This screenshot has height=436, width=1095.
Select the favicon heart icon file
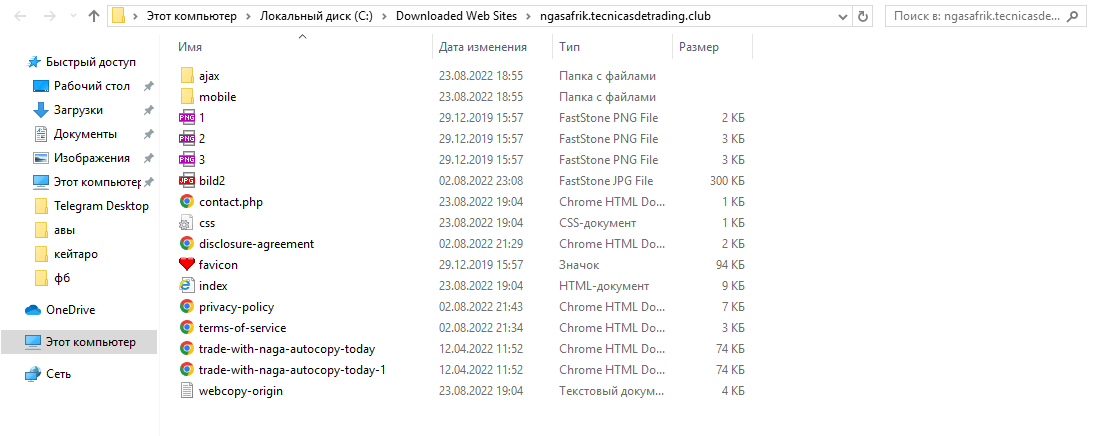[x=186, y=265]
